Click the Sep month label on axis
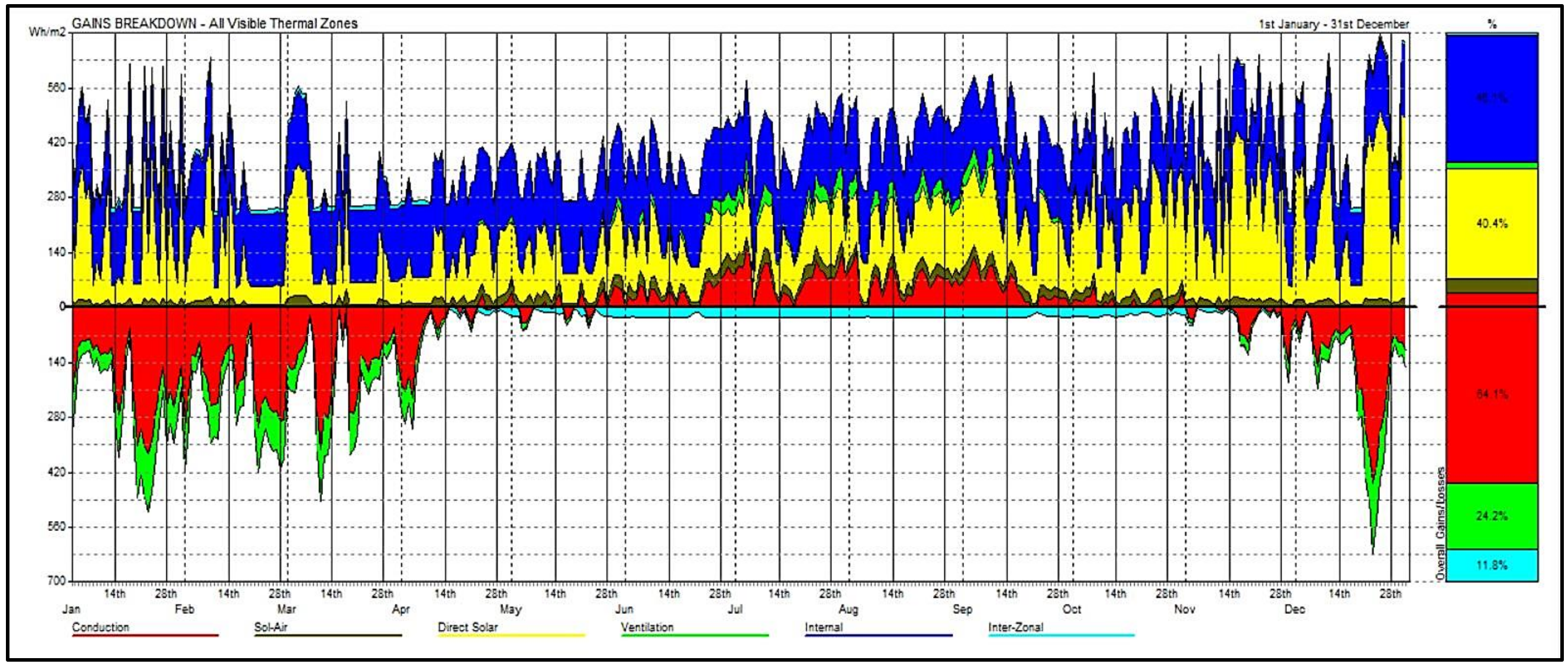The image size is (1568, 667). pos(962,608)
